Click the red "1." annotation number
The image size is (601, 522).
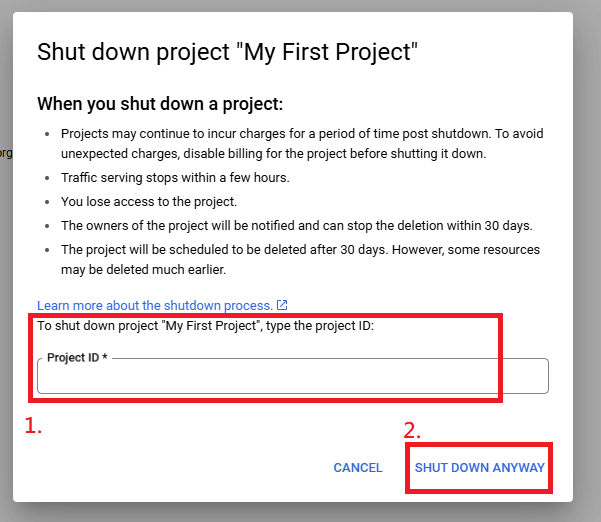33,426
